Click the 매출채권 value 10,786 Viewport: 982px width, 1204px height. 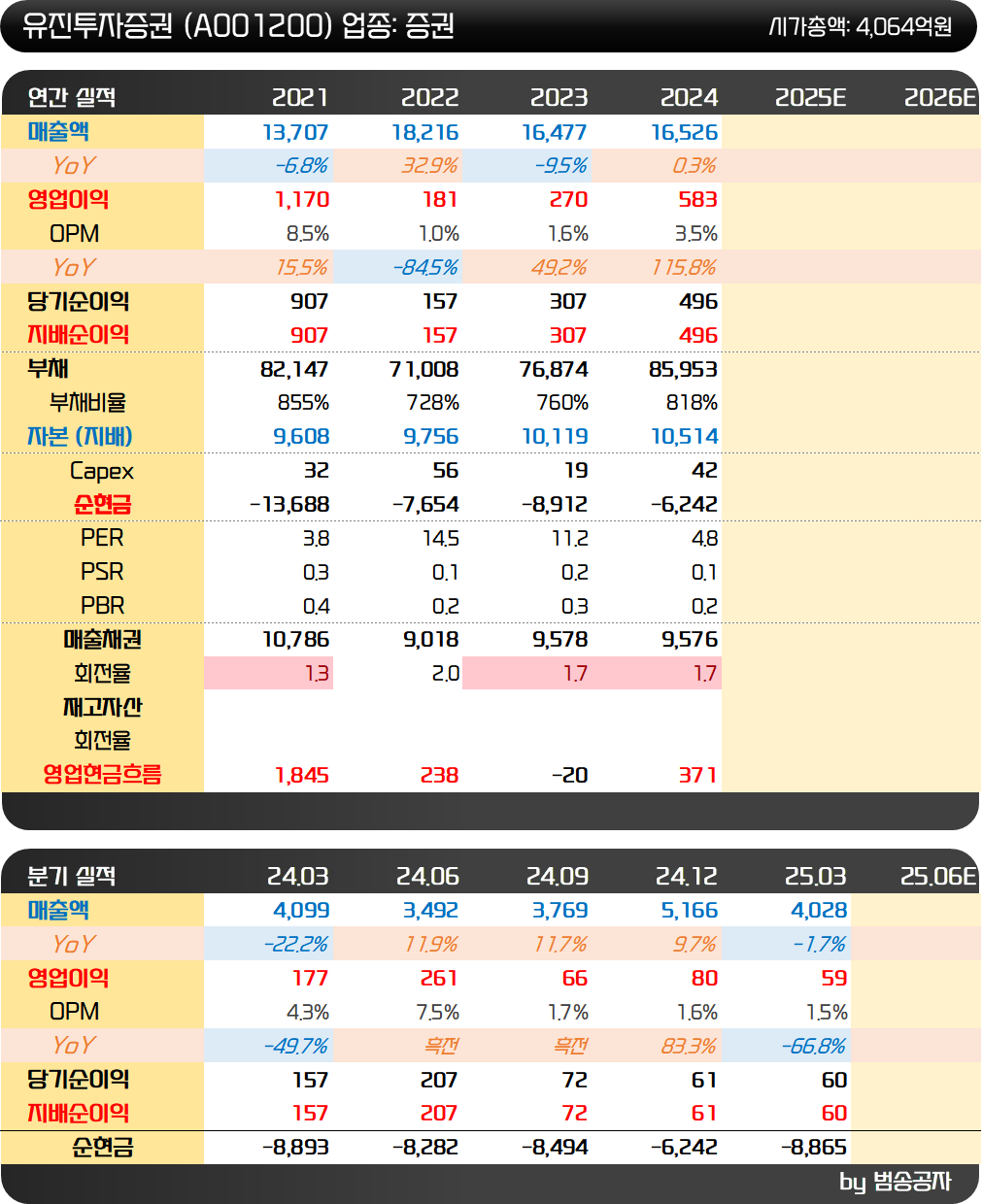pos(296,639)
